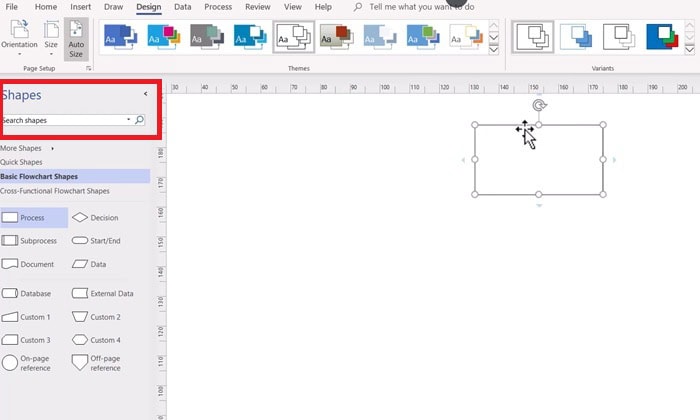Click the bottom-right resize handle of rectangle
Screen dimensions: 700x420
[x=603, y=194]
